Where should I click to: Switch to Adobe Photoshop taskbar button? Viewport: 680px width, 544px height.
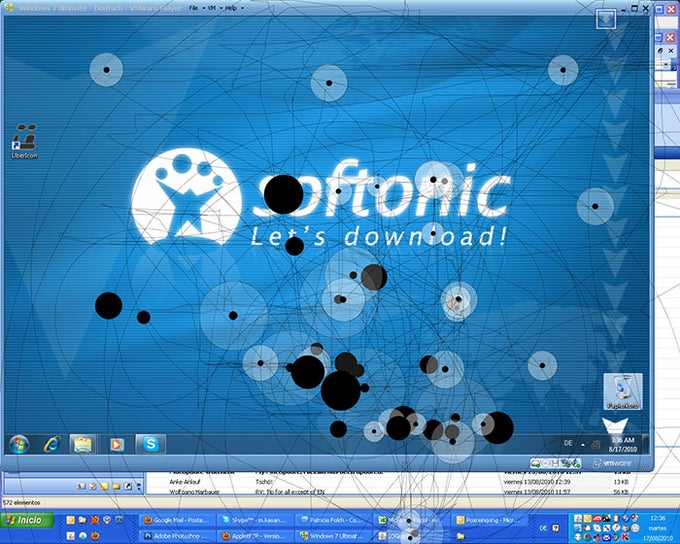(177, 536)
